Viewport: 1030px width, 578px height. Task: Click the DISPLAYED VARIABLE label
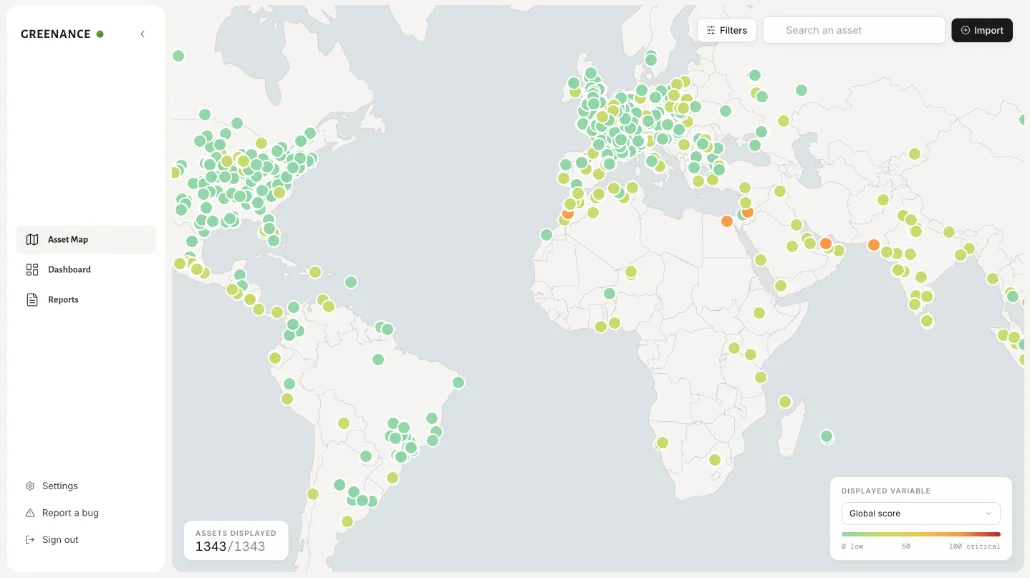[885, 491]
